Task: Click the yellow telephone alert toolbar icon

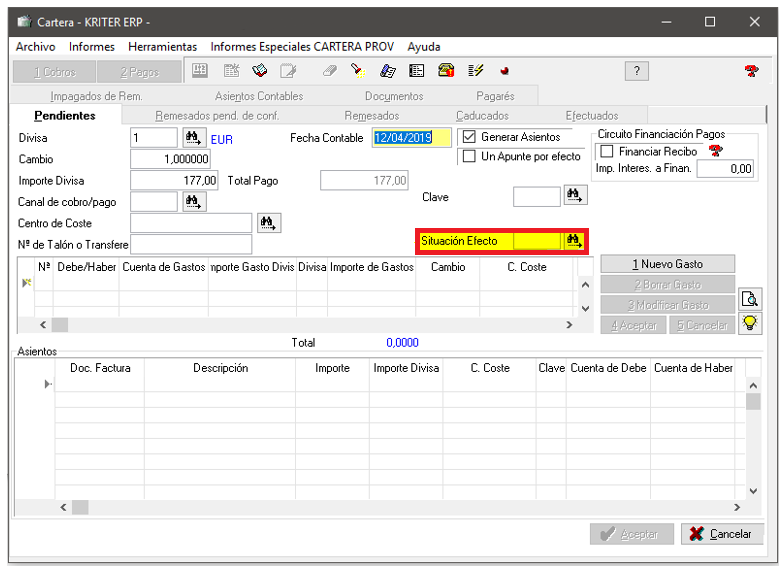Action: (x=446, y=70)
